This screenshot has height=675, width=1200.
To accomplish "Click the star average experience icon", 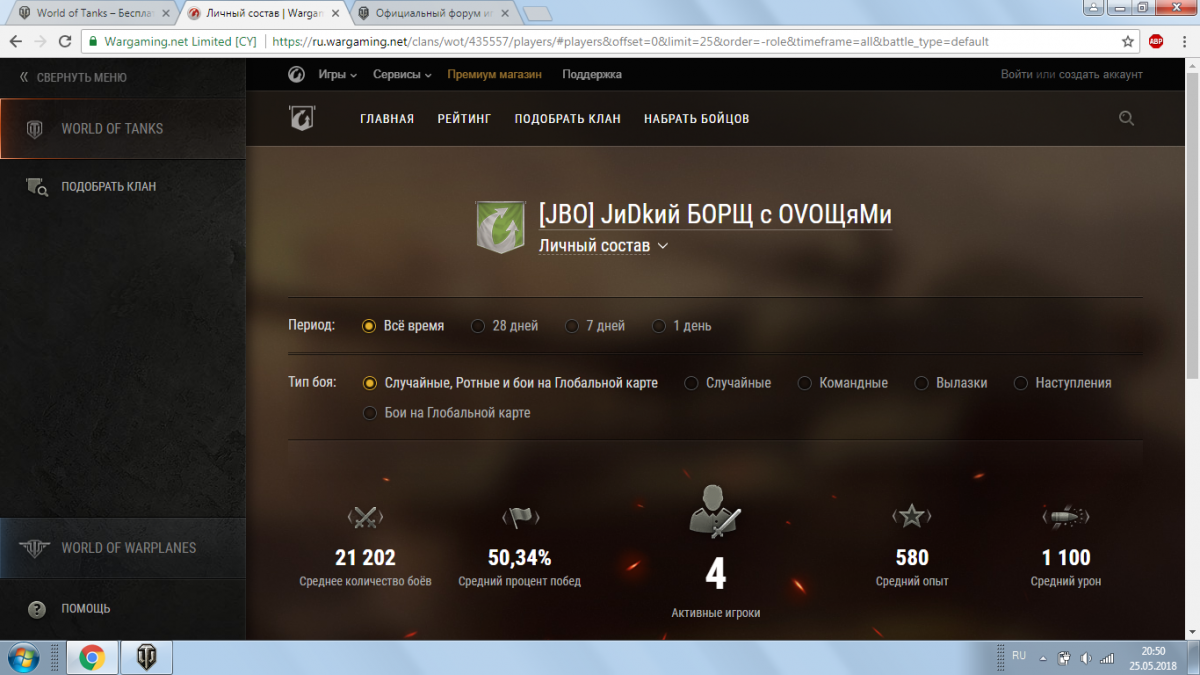I will point(912,516).
